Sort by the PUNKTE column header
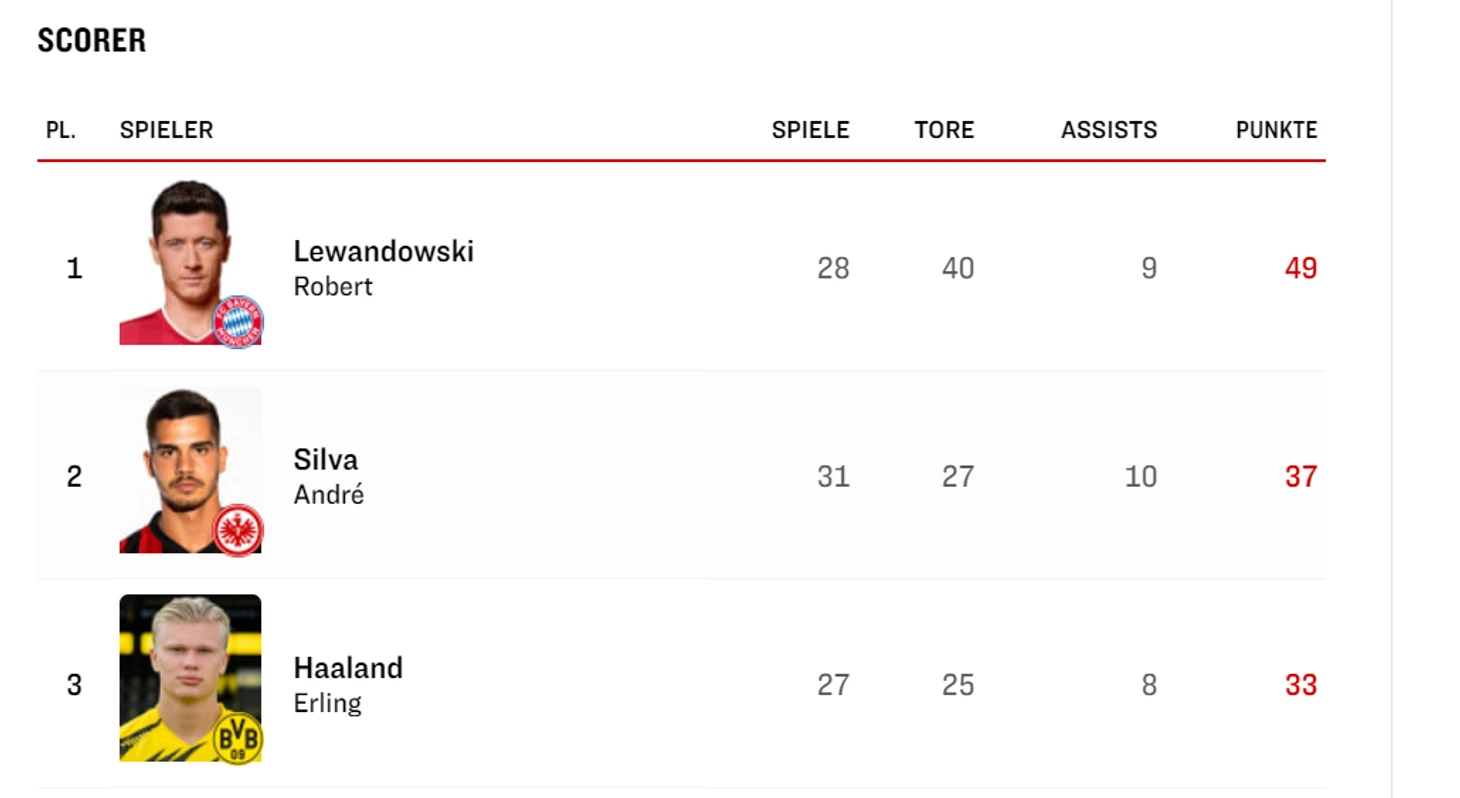This screenshot has width=1460, height=798. pyautogui.click(x=1277, y=130)
